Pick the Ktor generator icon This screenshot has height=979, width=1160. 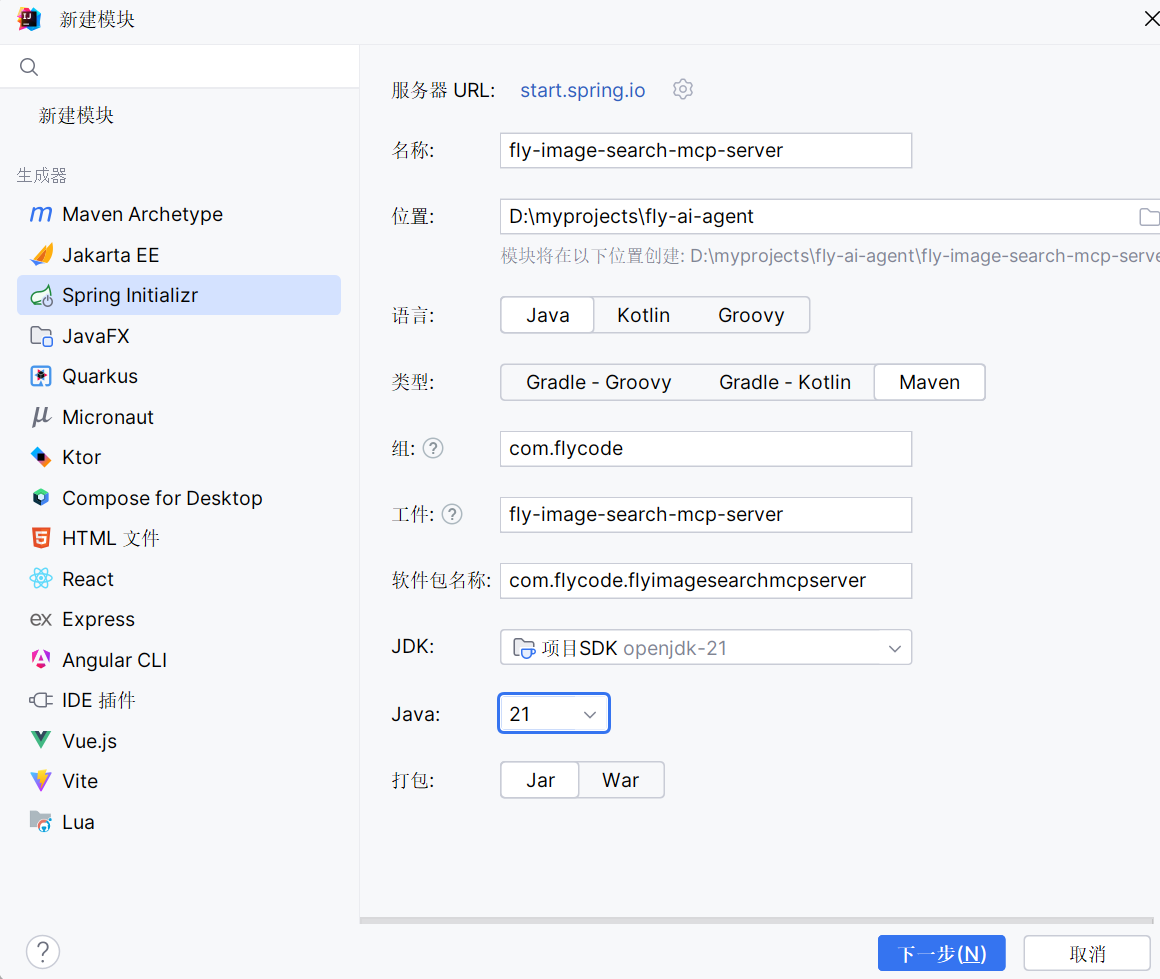41,457
